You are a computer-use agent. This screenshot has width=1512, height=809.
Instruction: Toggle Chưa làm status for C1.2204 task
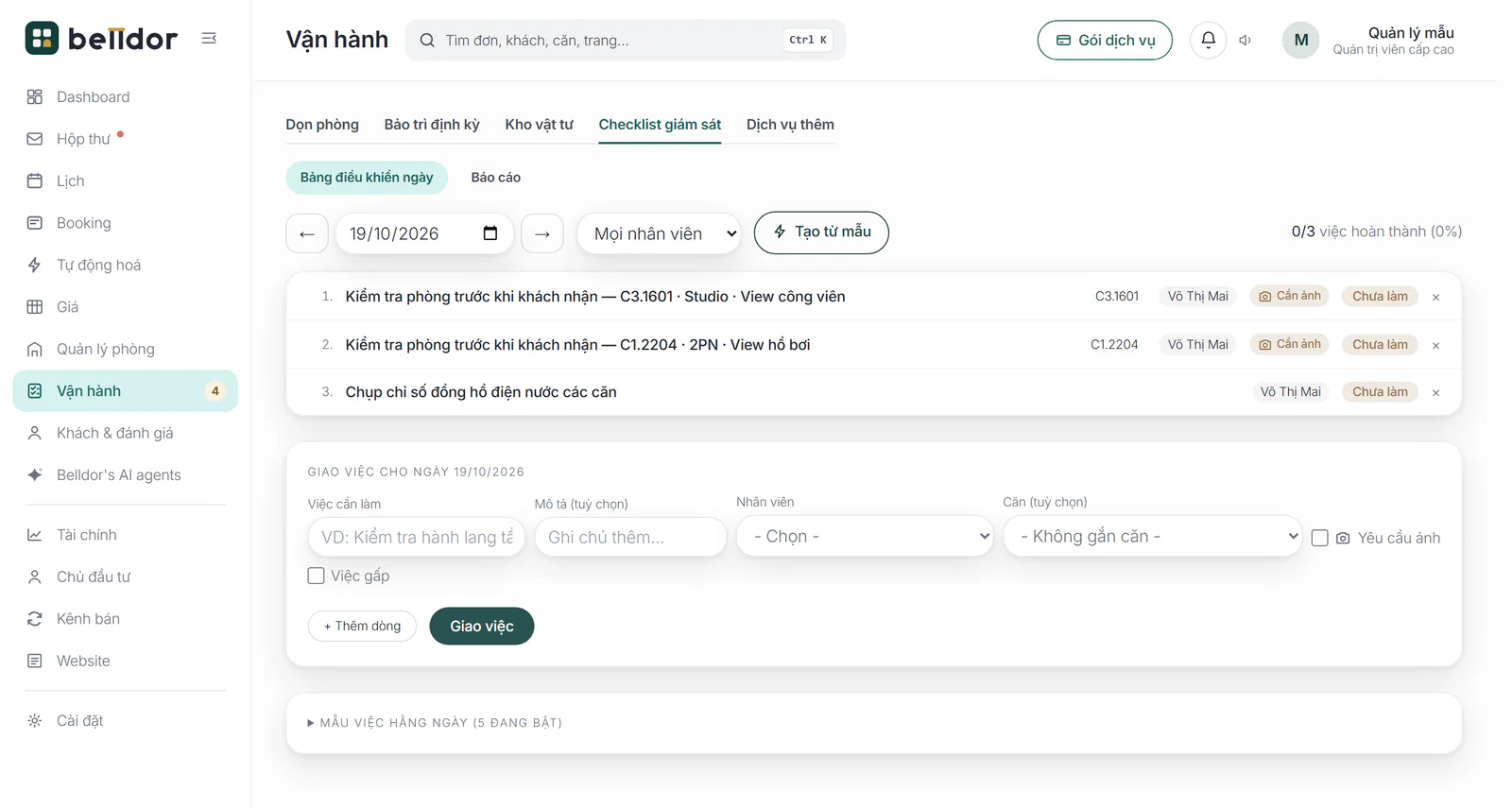[x=1380, y=344]
